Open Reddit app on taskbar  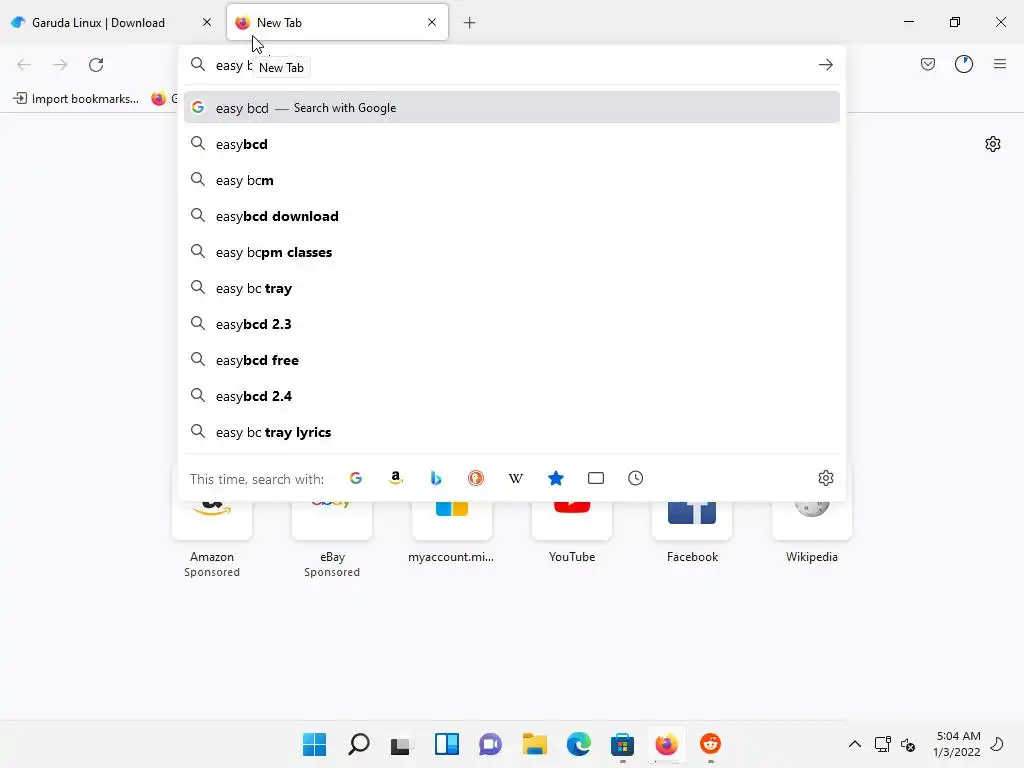pyautogui.click(x=711, y=744)
